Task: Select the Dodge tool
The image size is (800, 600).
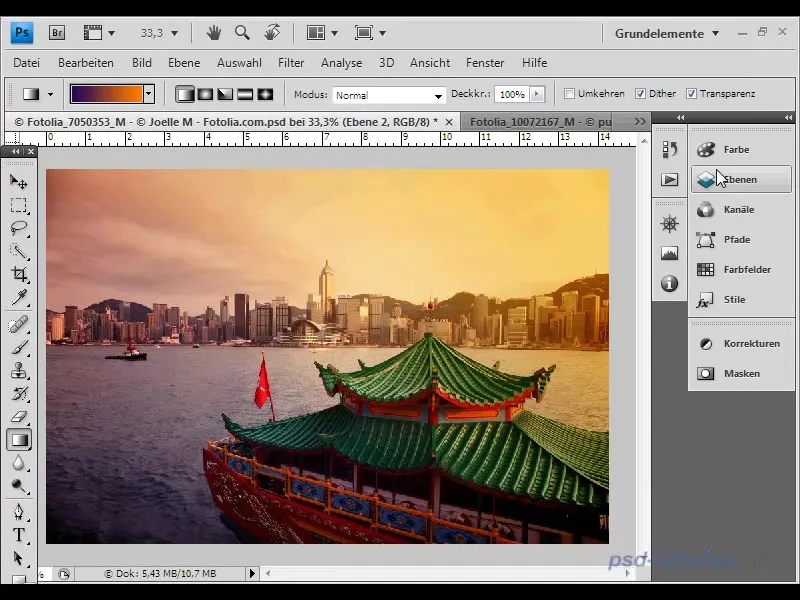Action: (x=19, y=486)
